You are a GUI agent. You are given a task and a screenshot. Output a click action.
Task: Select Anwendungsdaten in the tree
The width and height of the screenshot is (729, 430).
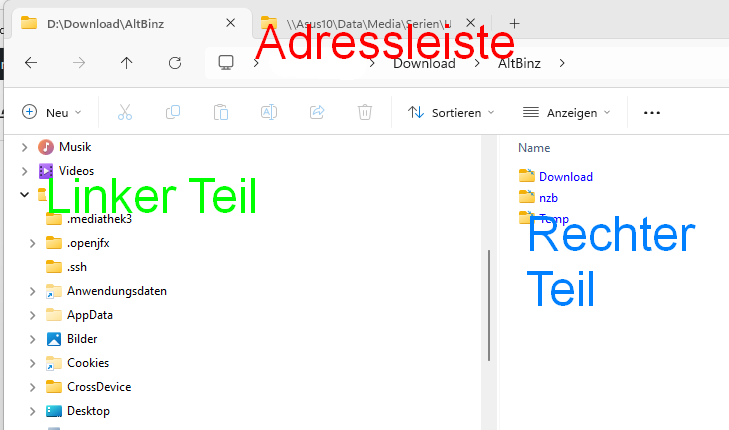coord(117,291)
